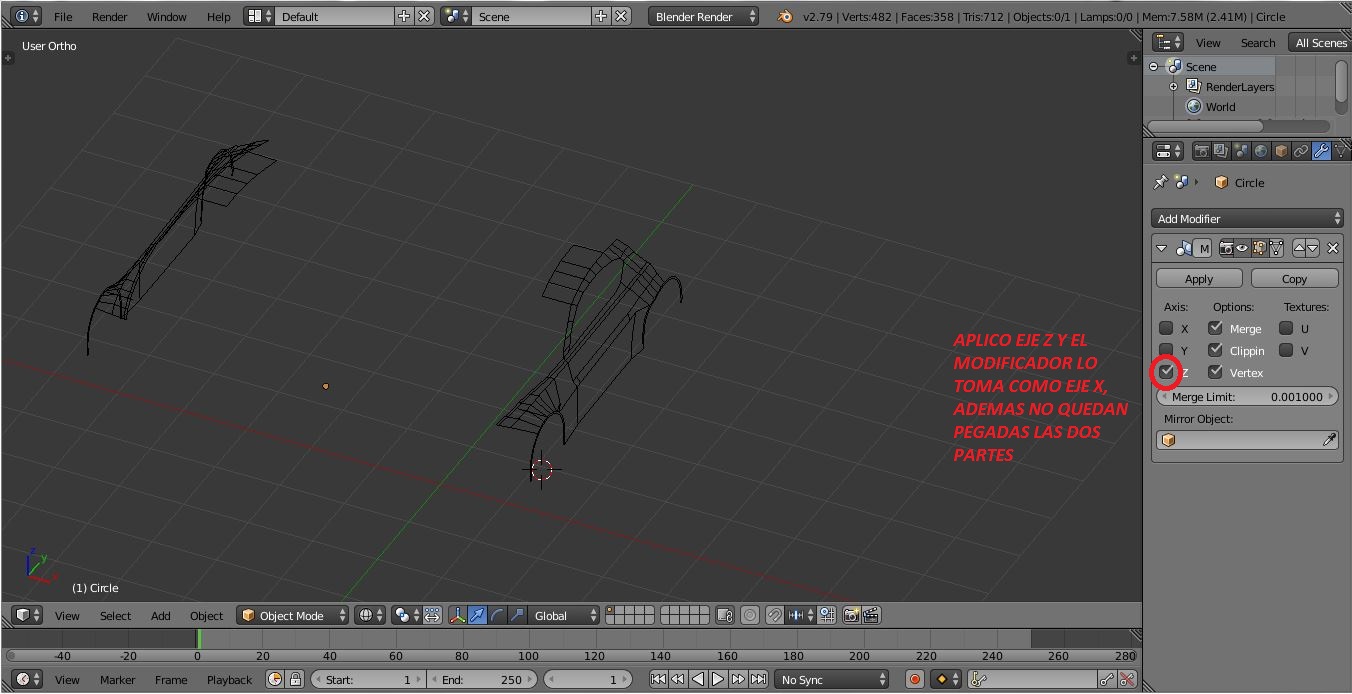Click the Merge Limit value slider
The height and width of the screenshot is (694, 1352).
[1247, 397]
